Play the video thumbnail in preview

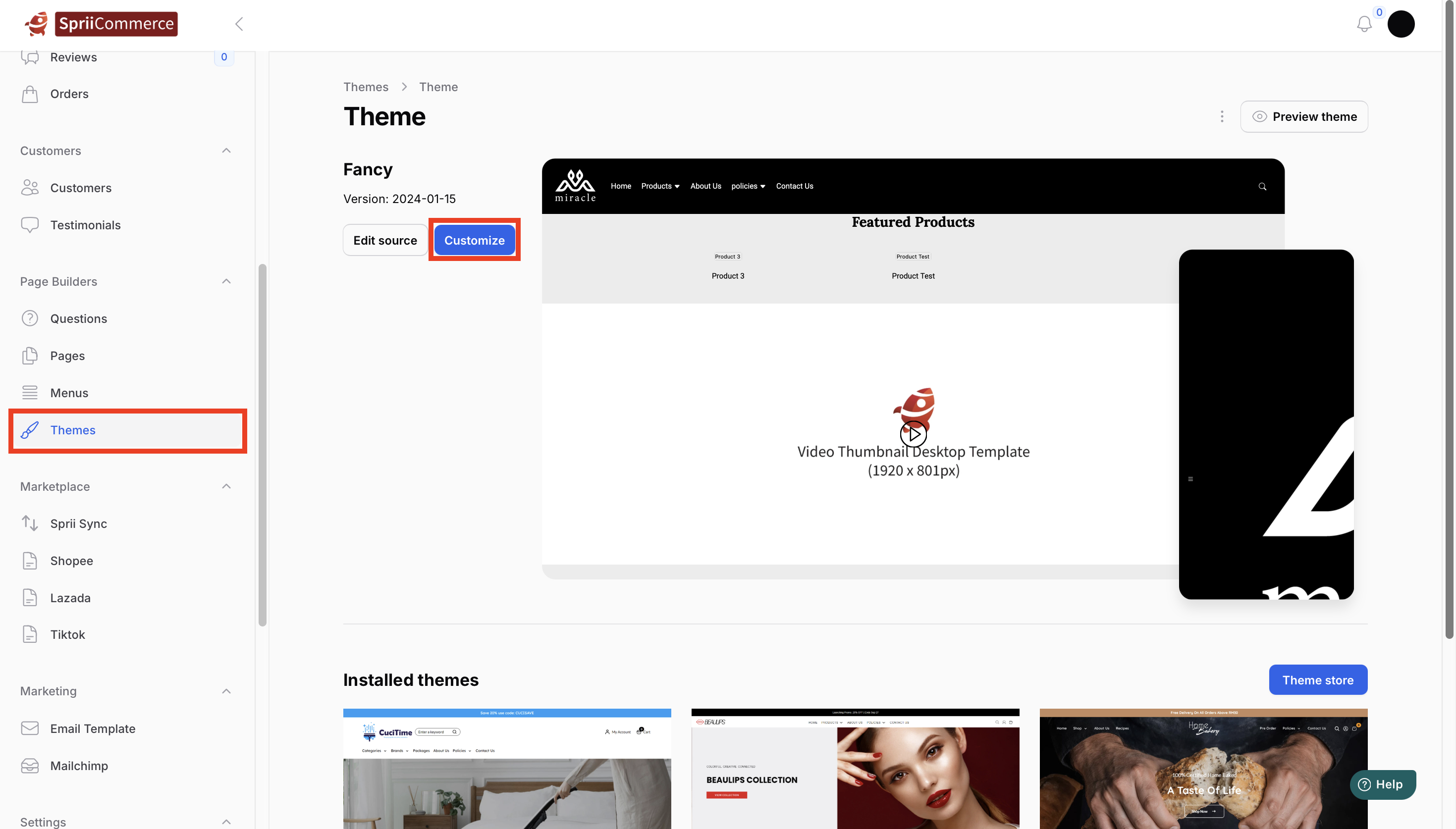click(914, 434)
